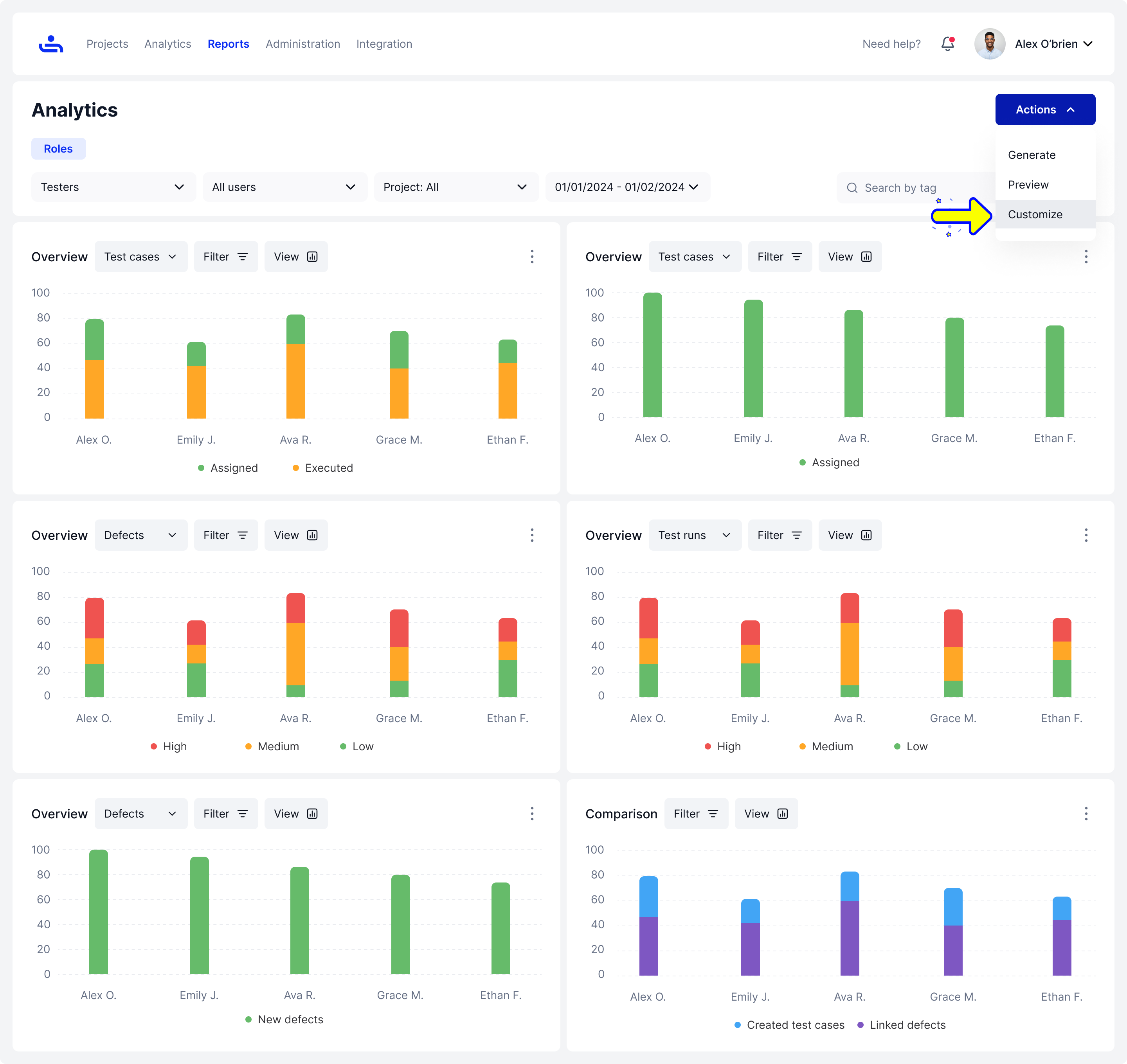Open the notifications bell
The width and height of the screenshot is (1127, 1064).
pos(947,44)
